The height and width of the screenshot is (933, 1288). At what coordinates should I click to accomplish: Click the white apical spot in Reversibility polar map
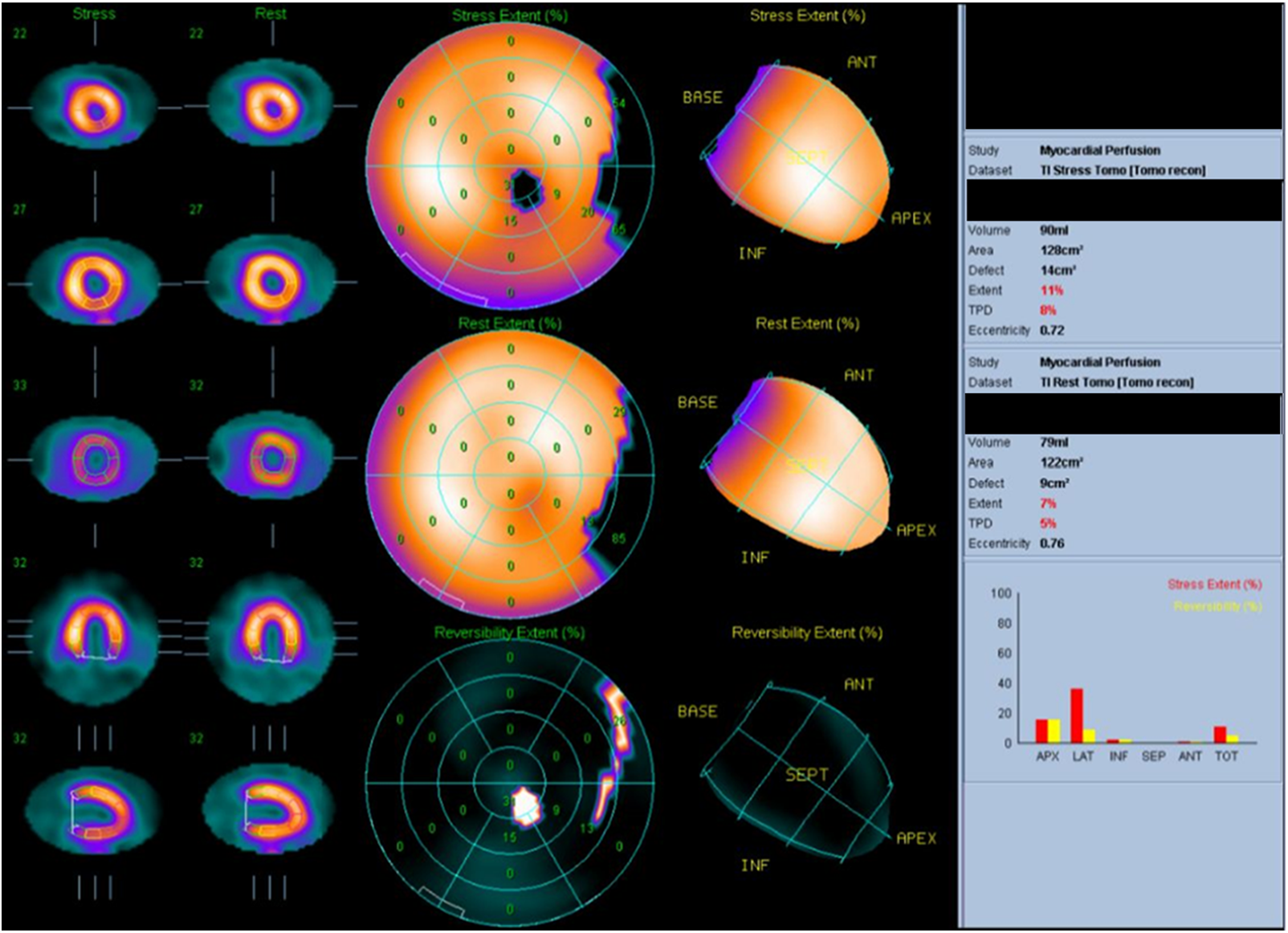click(x=525, y=805)
